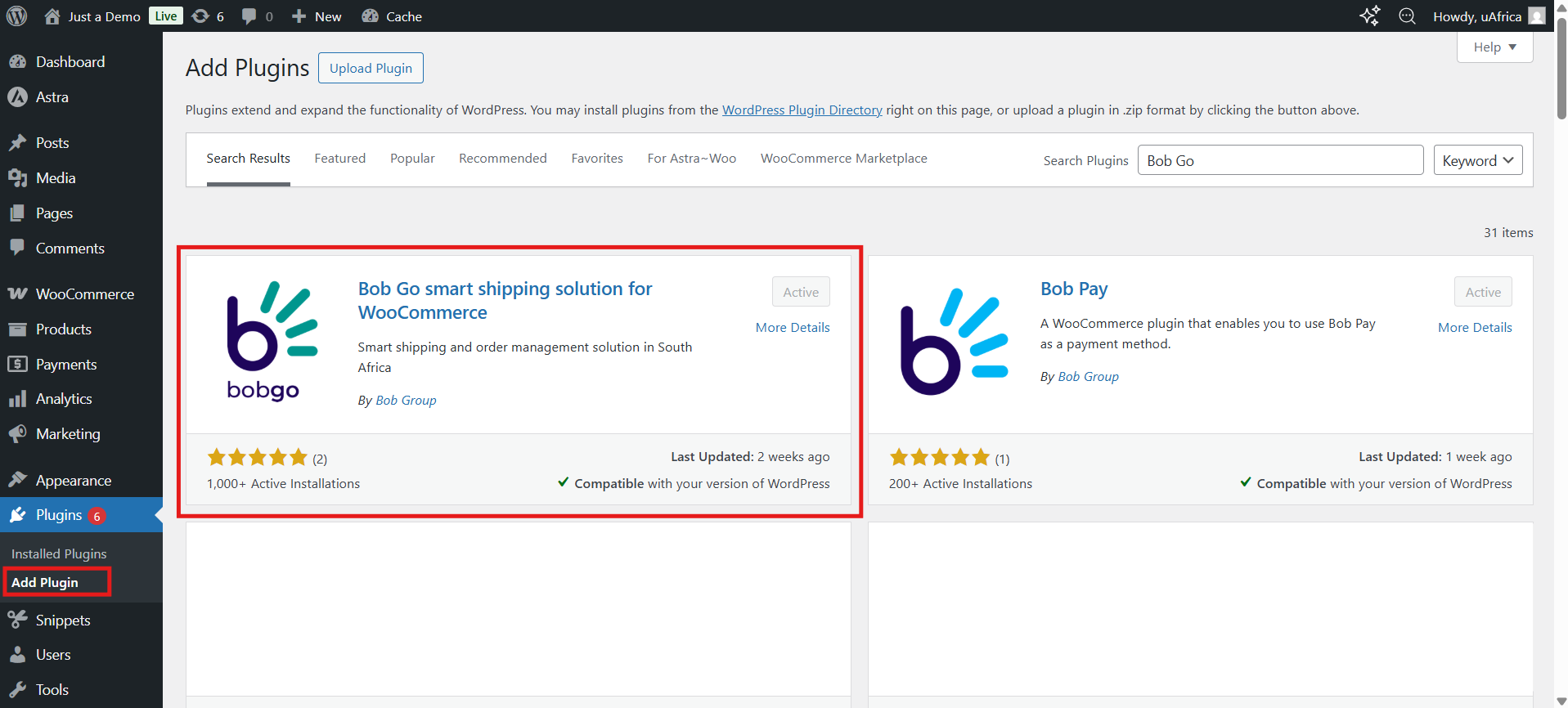Switch to the WooCommerce Marketplace tab
1568x708 pixels.
click(843, 159)
